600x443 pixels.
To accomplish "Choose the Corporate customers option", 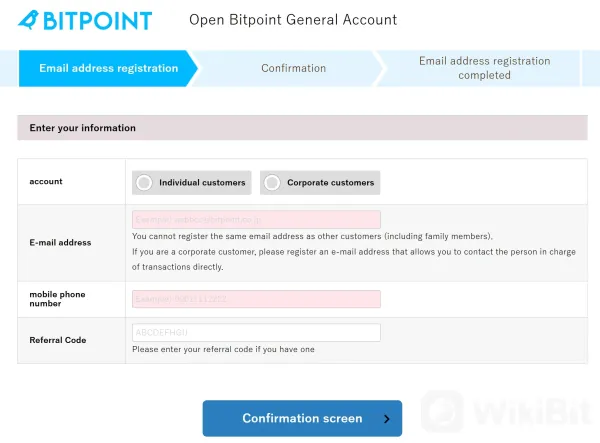I will pyautogui.click(x=320, y=182).
